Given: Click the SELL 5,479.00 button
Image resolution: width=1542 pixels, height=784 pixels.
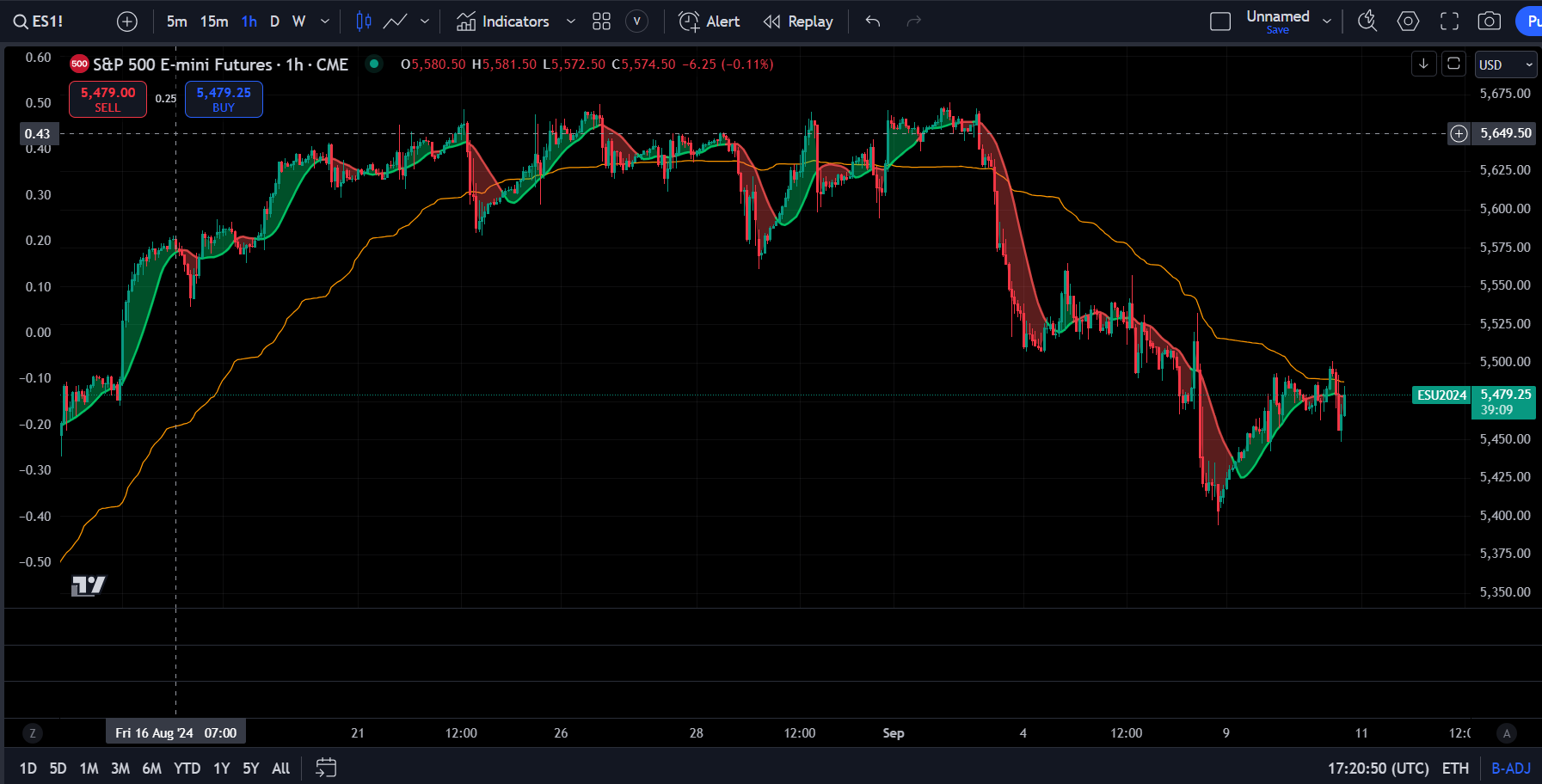Looking at the screenshot, I should coord(108,99).
